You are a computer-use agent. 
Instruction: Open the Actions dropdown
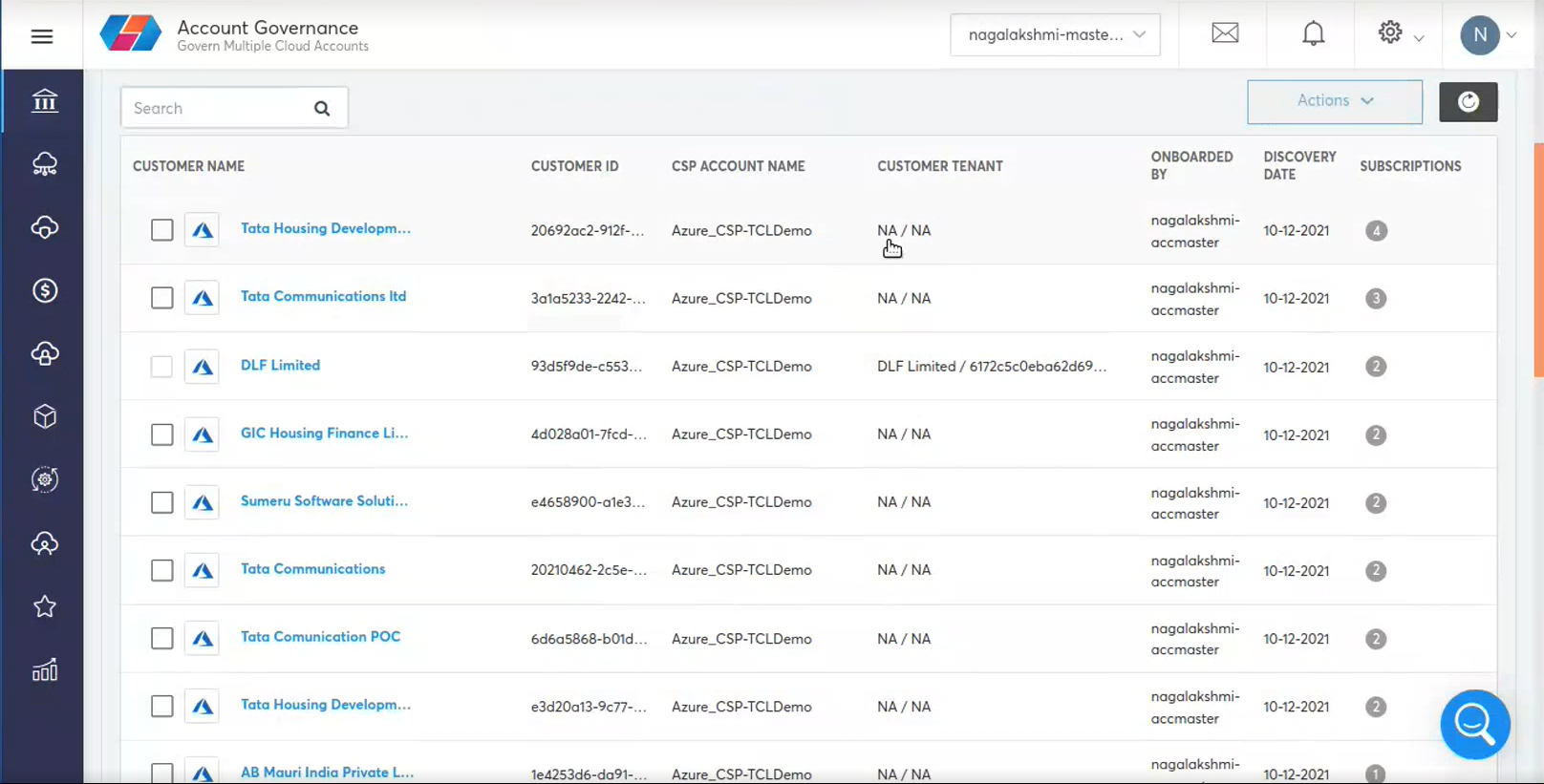point(1335,101)
